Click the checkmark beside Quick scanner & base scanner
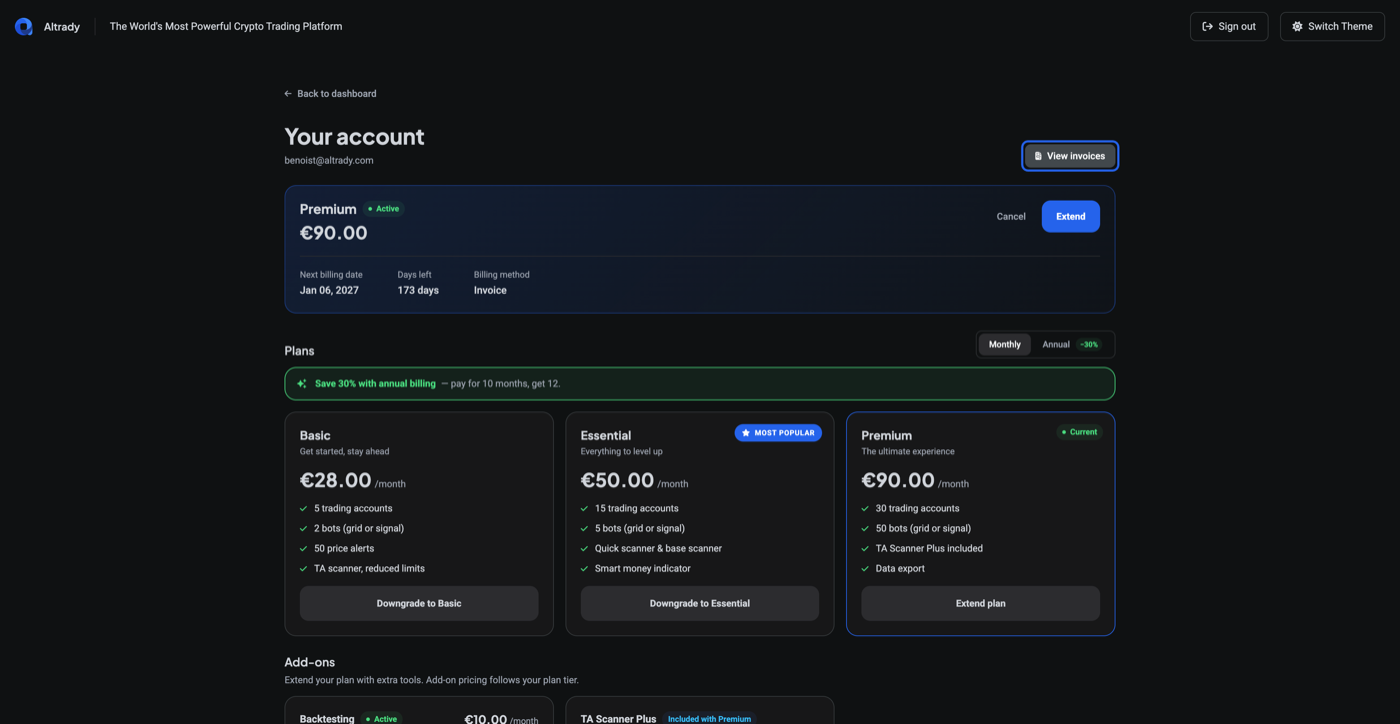The height and width of the screenshot is (724, 1400). [x=585, y=549]
